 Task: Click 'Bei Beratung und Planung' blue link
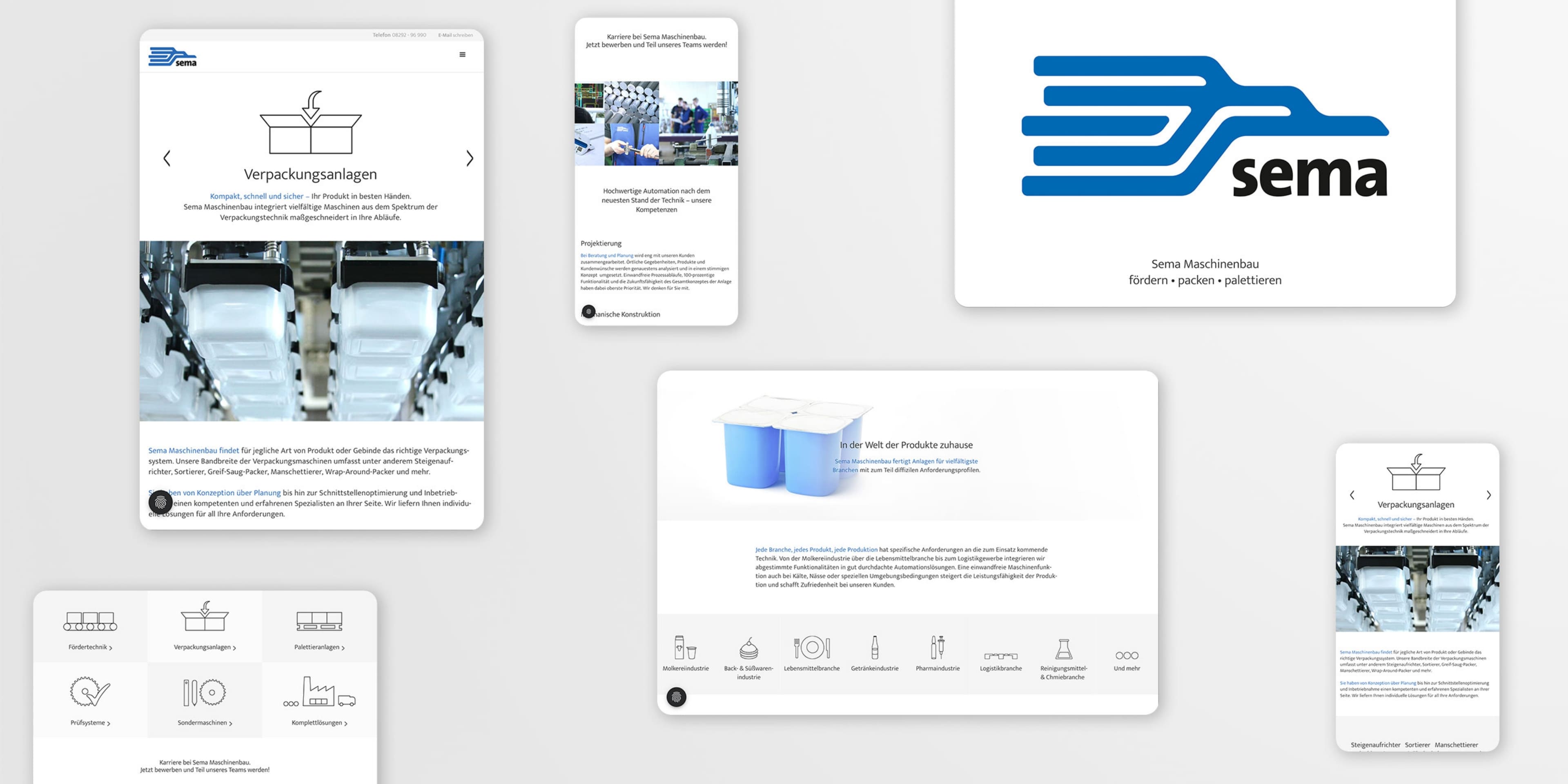point(607,256)
